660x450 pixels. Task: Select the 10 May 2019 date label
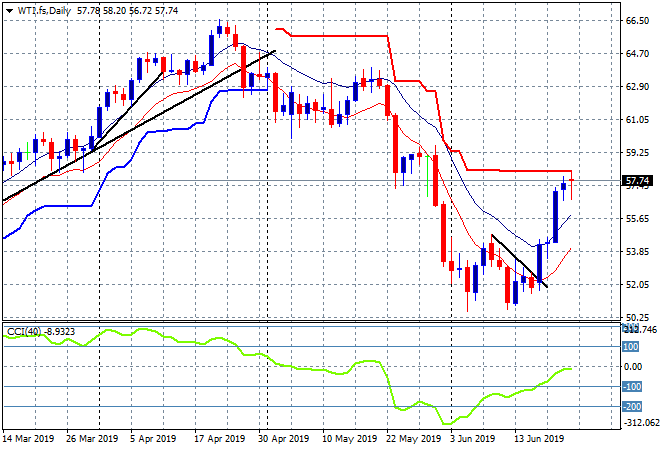pyautogui.click(x=349, y=439)
